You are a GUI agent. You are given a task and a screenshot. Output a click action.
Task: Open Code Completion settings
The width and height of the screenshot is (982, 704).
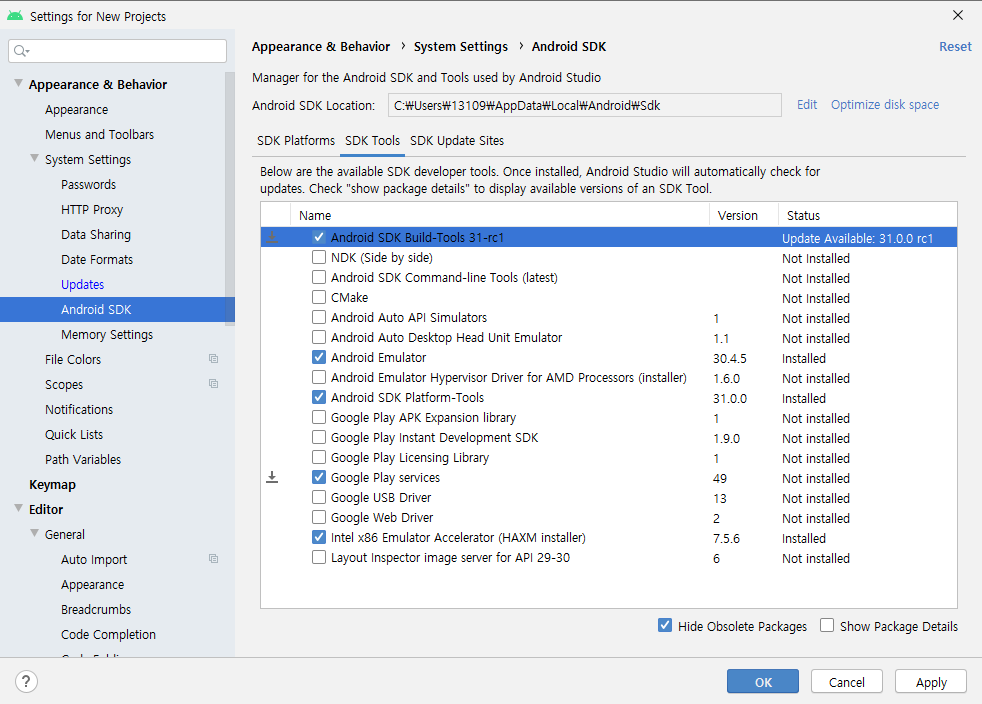[108, 634]
